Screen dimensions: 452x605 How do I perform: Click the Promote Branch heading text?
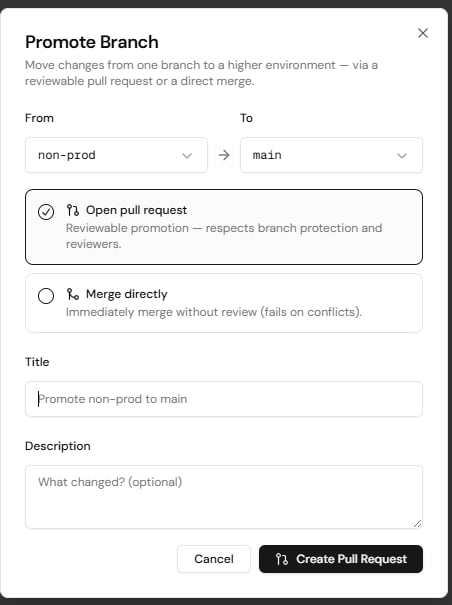pos(92,42)
